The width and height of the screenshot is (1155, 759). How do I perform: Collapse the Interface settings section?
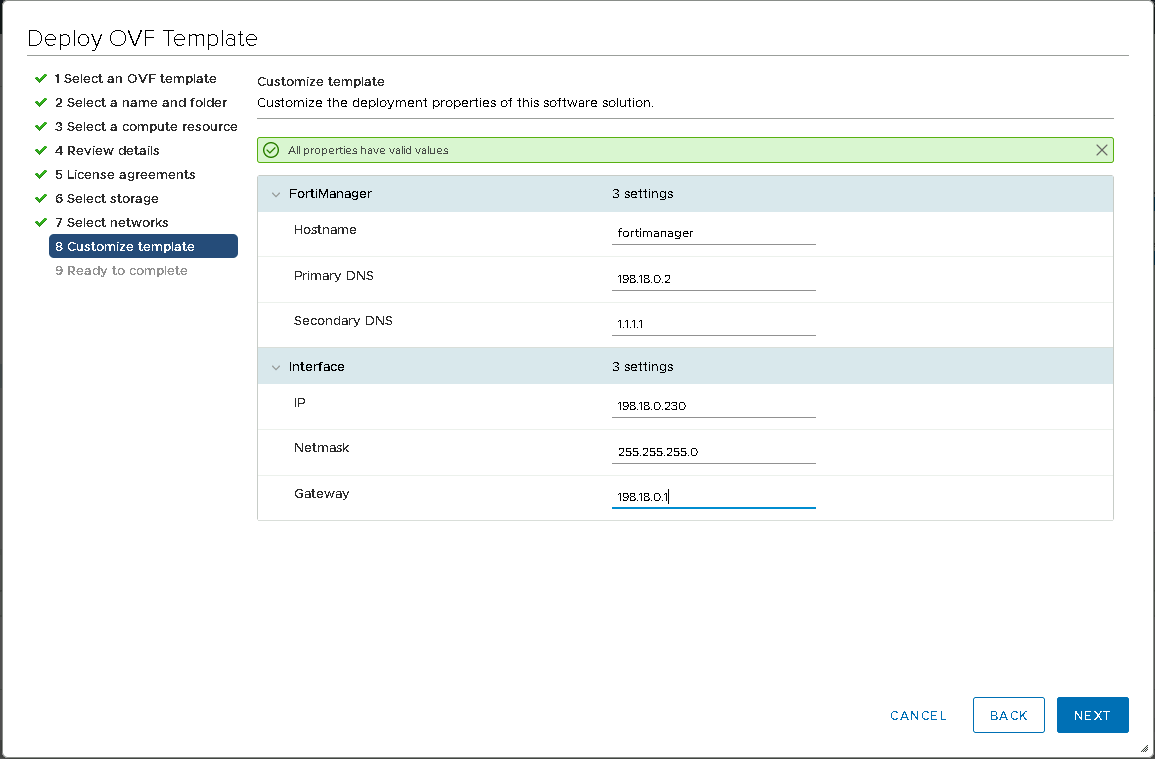(x=276, y=367)
